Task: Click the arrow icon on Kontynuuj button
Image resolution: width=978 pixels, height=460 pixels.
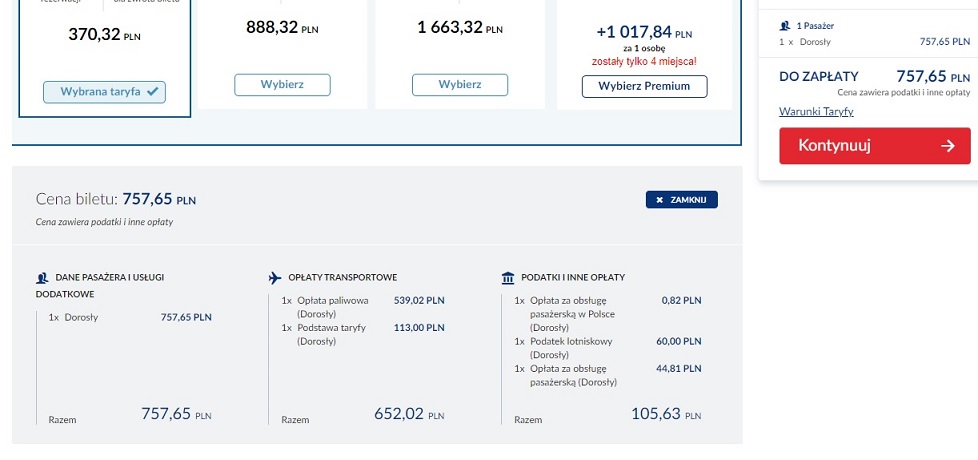Action: 947,146
